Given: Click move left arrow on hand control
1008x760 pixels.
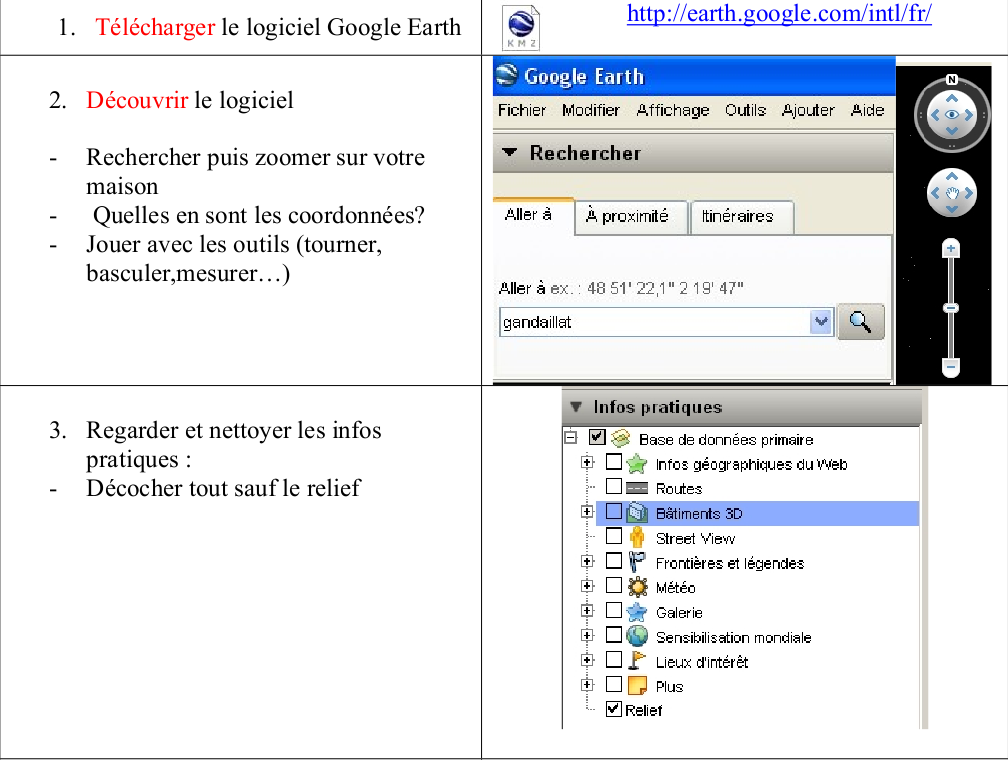Looking at the screenshot, I should point(935,193).
